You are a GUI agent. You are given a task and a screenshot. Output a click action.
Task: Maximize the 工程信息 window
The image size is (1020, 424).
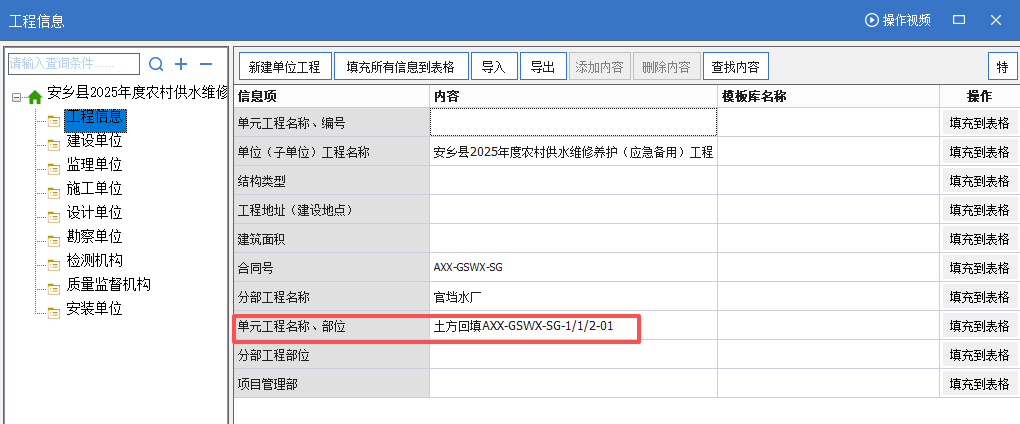[959, 20]
